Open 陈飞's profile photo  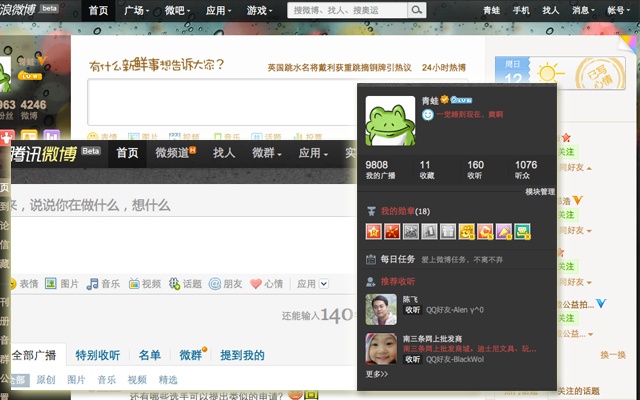pyautogui.click(x=381, y=309)
